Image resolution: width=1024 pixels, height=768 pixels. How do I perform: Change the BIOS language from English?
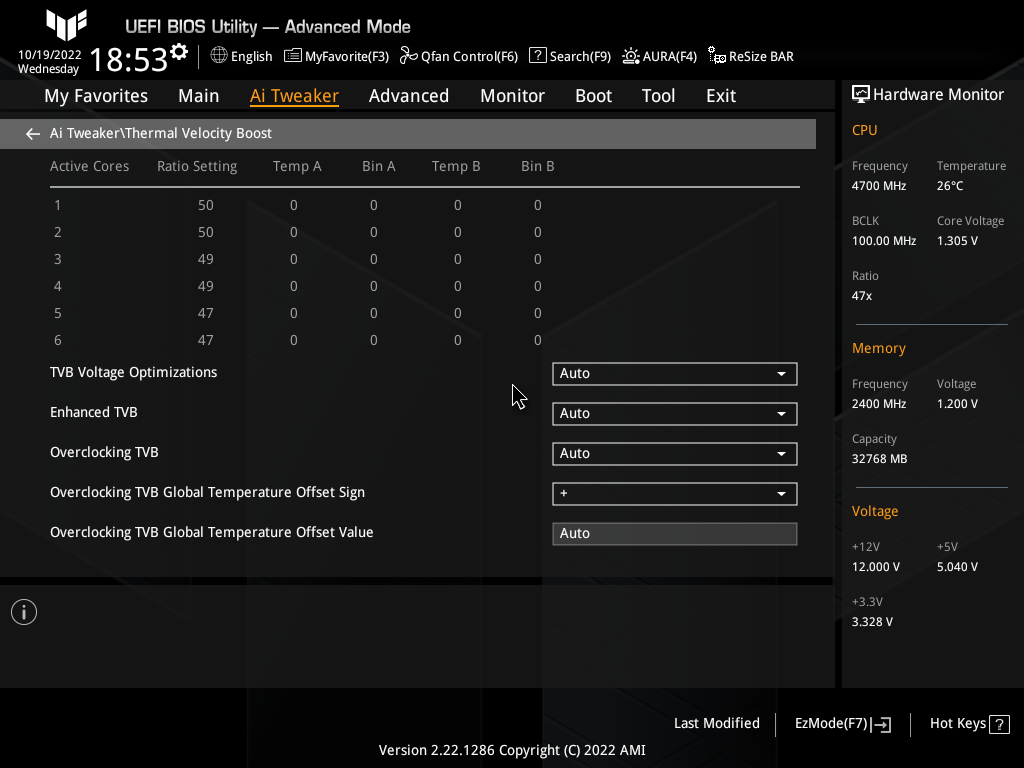[x=241, y=56]
